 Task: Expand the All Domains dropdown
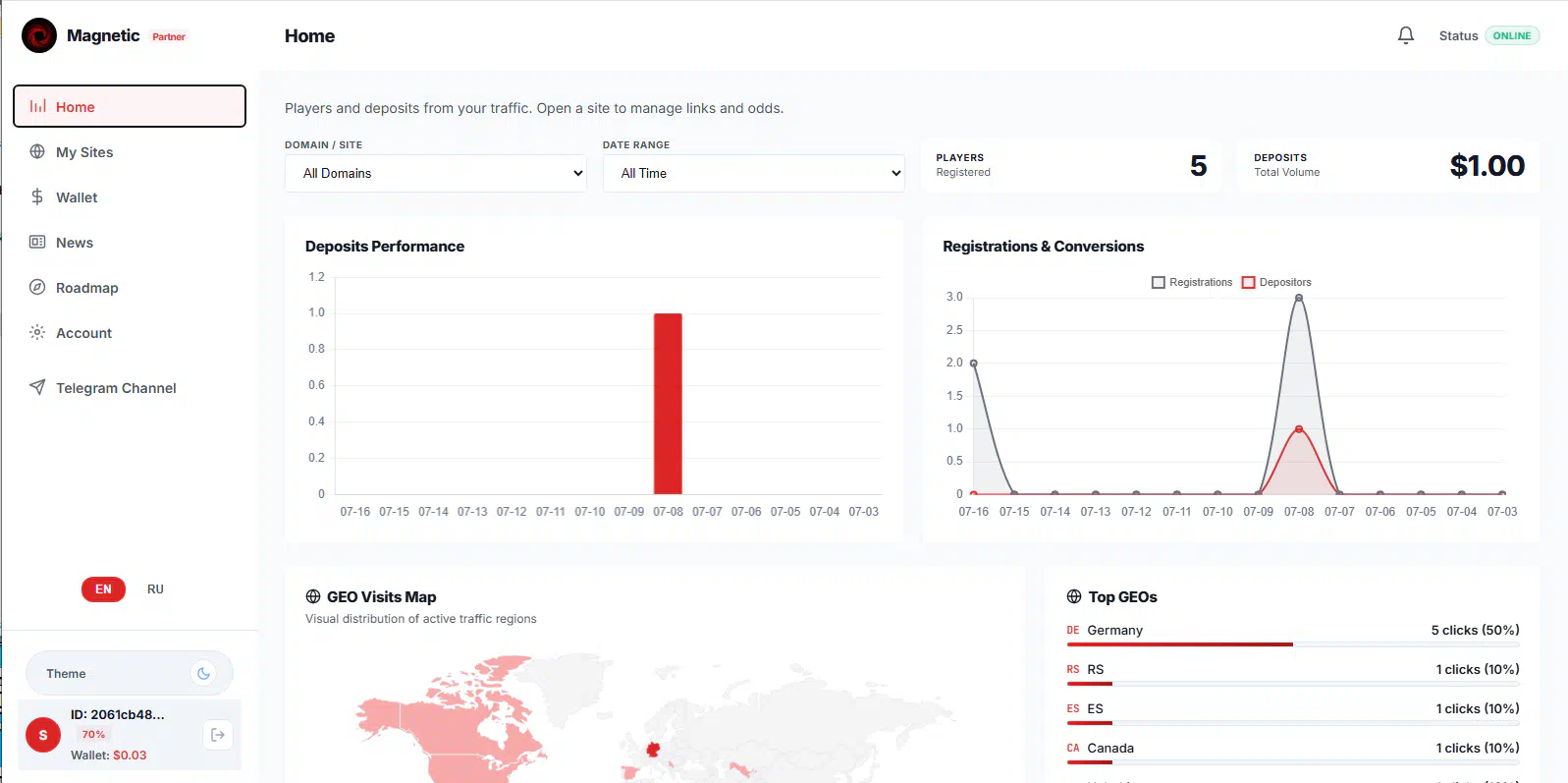[436, 173]
